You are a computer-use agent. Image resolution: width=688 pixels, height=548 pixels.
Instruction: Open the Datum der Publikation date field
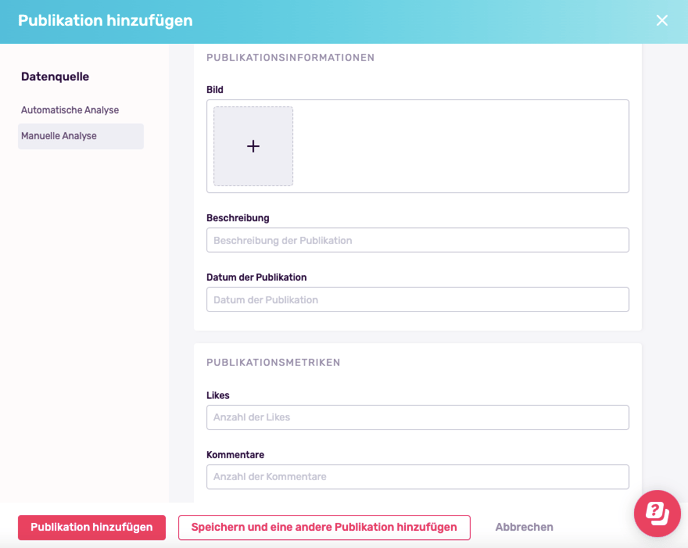418,300
